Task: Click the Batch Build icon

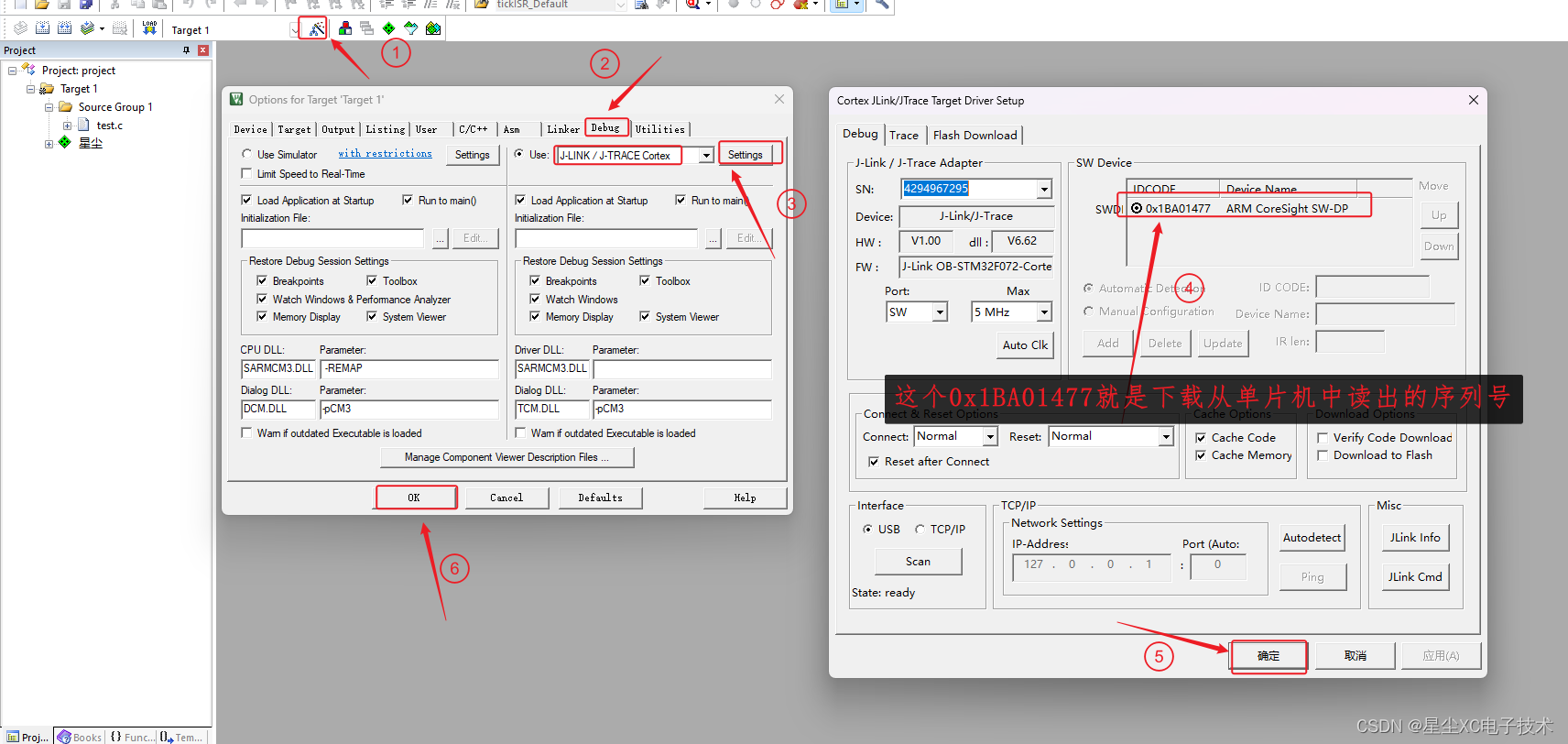Action: pos(88,28)
